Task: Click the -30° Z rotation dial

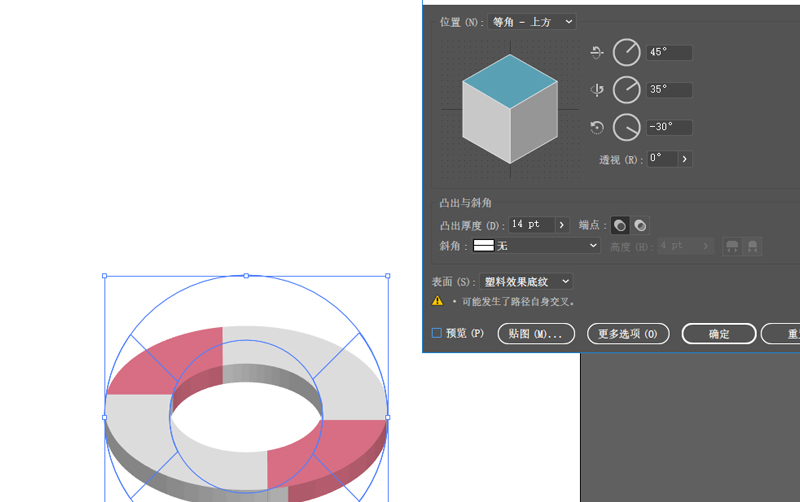Action: click(x=627, y=127)
